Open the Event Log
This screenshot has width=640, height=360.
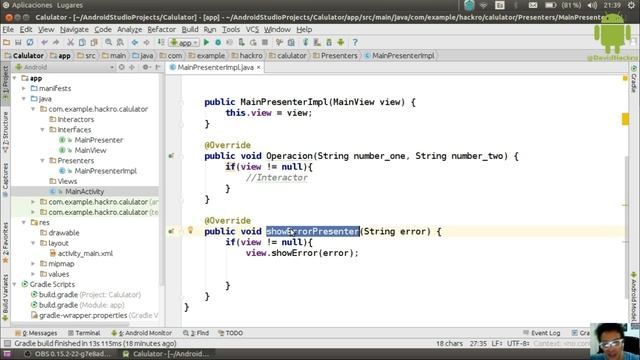coord(541,333)
